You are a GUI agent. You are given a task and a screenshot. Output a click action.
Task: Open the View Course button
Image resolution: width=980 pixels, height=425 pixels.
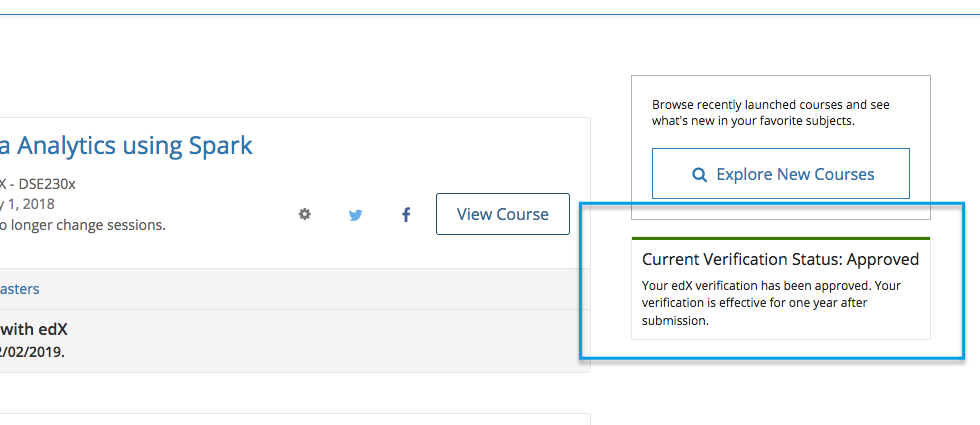[x=502, y=214]
